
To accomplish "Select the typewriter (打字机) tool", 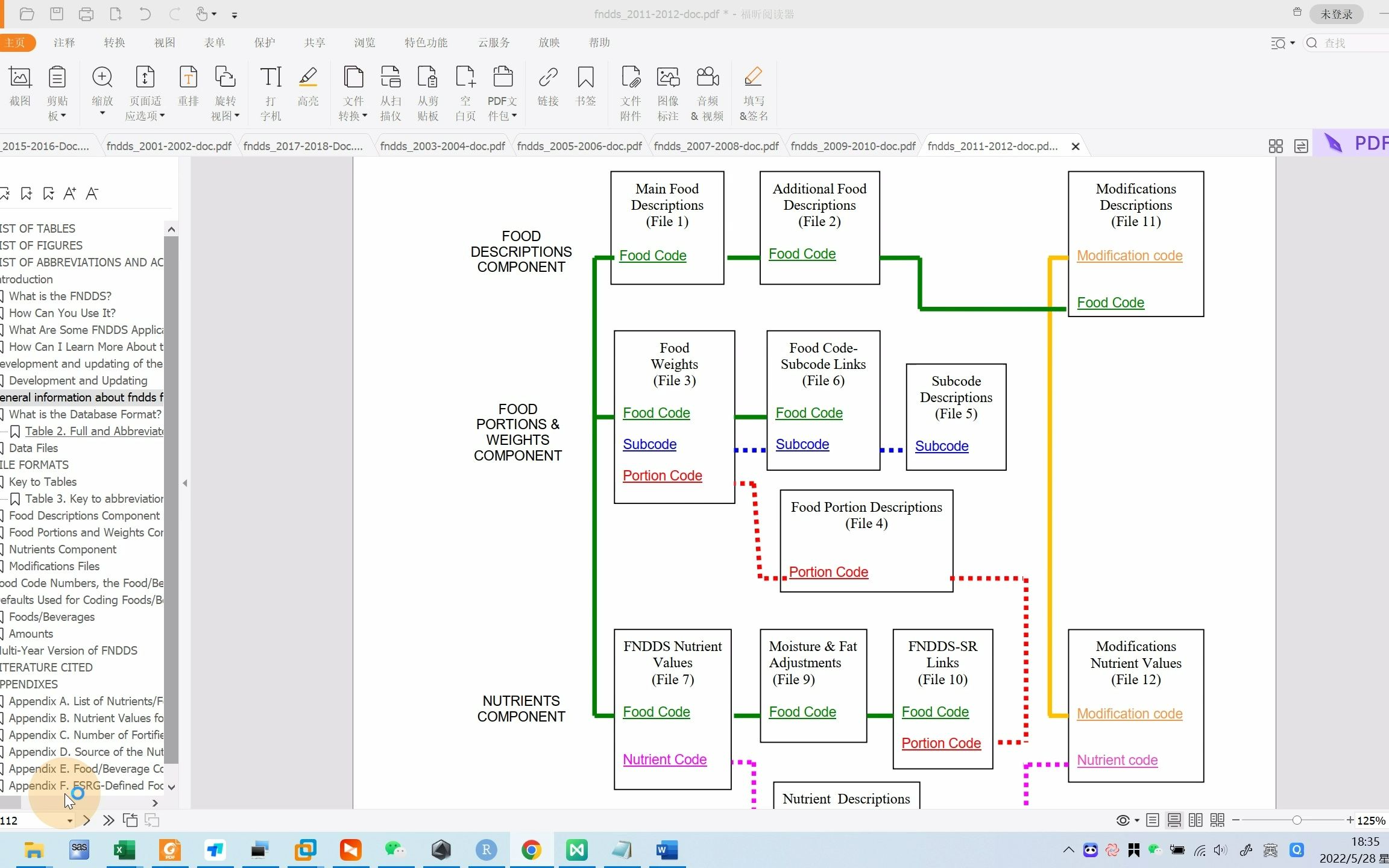I will [x=271, y=77].
